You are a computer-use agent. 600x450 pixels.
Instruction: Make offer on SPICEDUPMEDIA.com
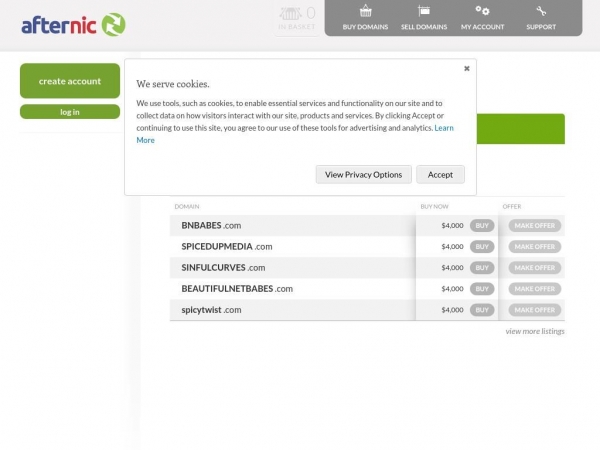click(535, 246)
